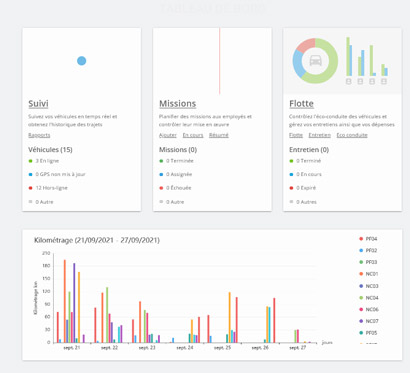This screenshot has width=410, height=373.
Task: Open the Suivi card title link
Action: tap(38, 104)
